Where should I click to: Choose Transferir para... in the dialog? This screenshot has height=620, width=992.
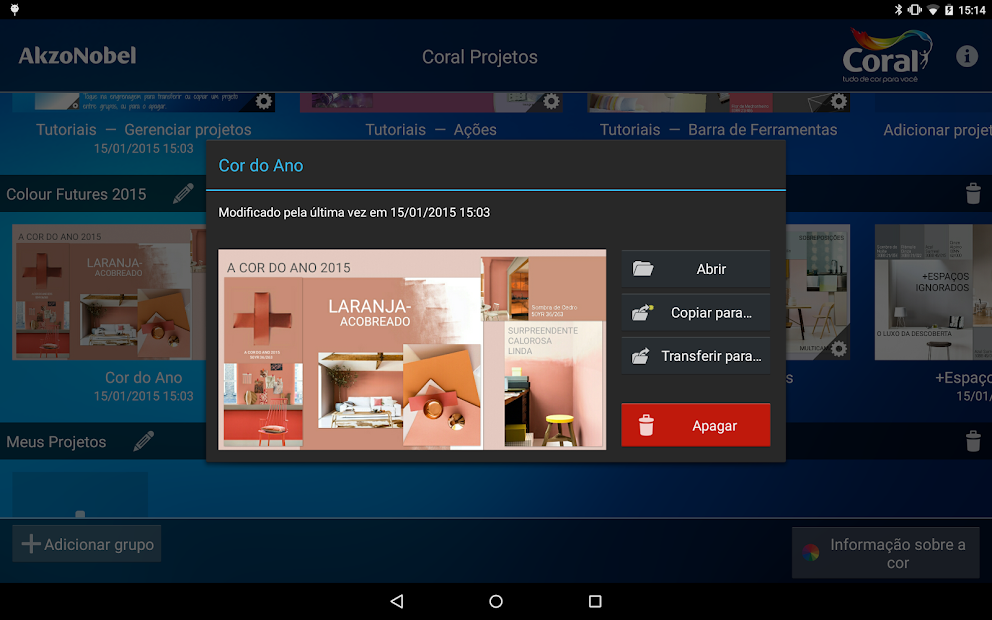click(695, 356)
